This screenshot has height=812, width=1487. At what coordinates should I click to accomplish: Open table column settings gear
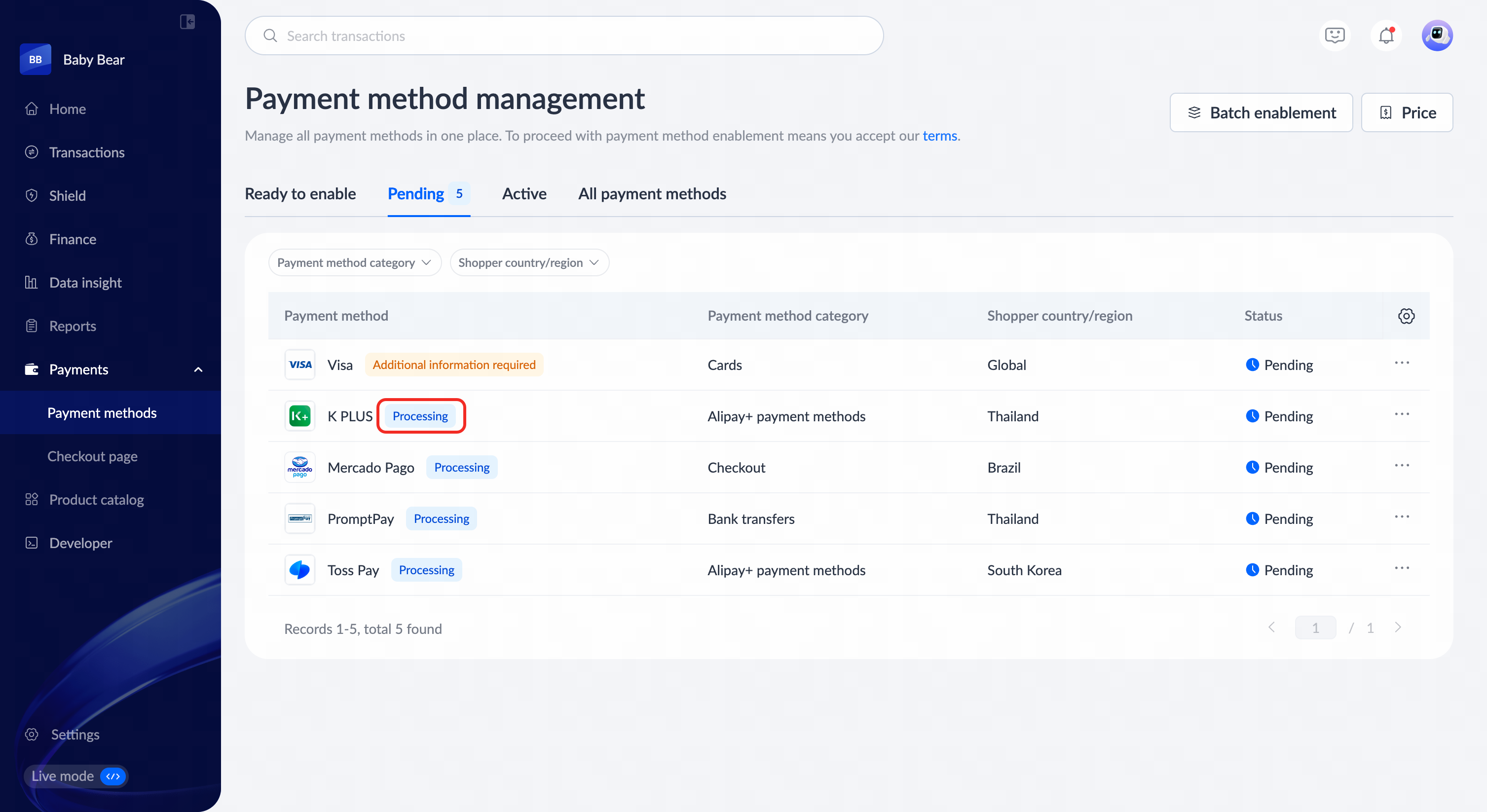tap(1406, 316)
